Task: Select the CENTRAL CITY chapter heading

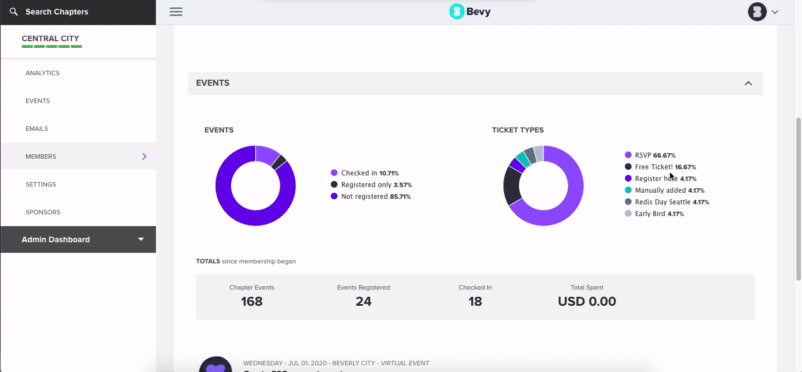Action: pyautogui.click(x=51, y=38)
